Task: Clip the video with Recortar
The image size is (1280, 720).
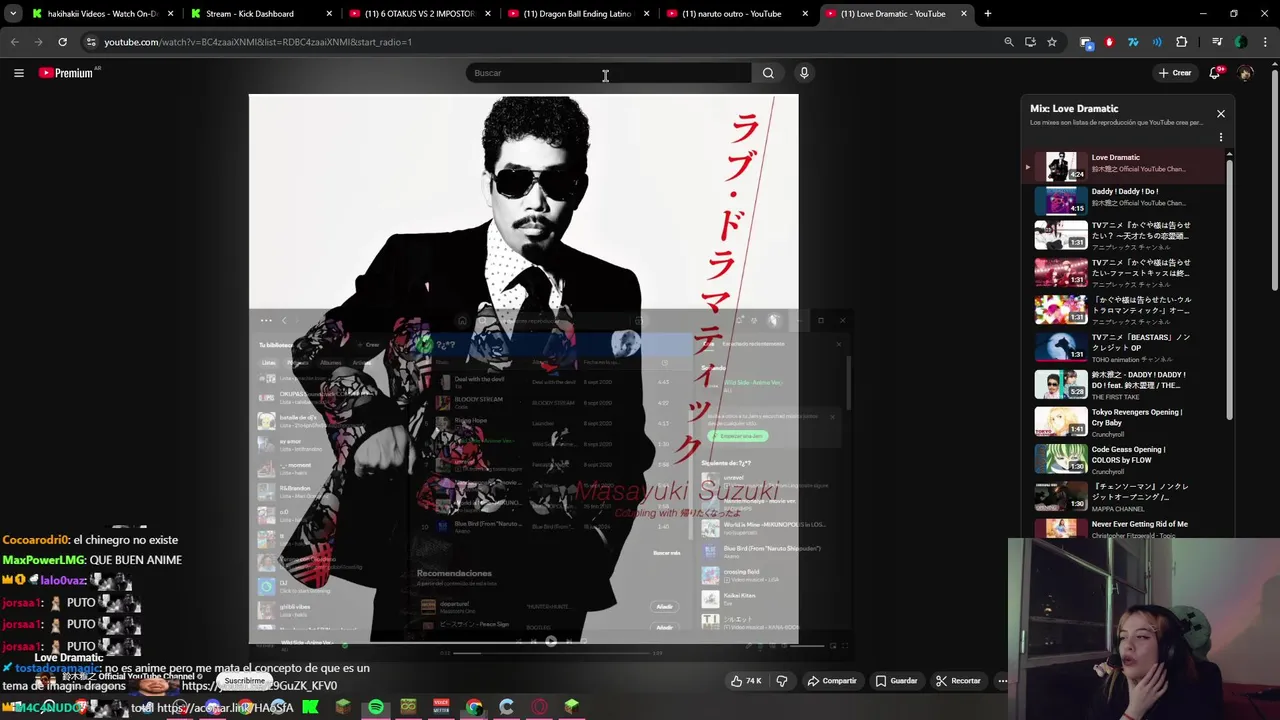Action: [x=958, y=681]
